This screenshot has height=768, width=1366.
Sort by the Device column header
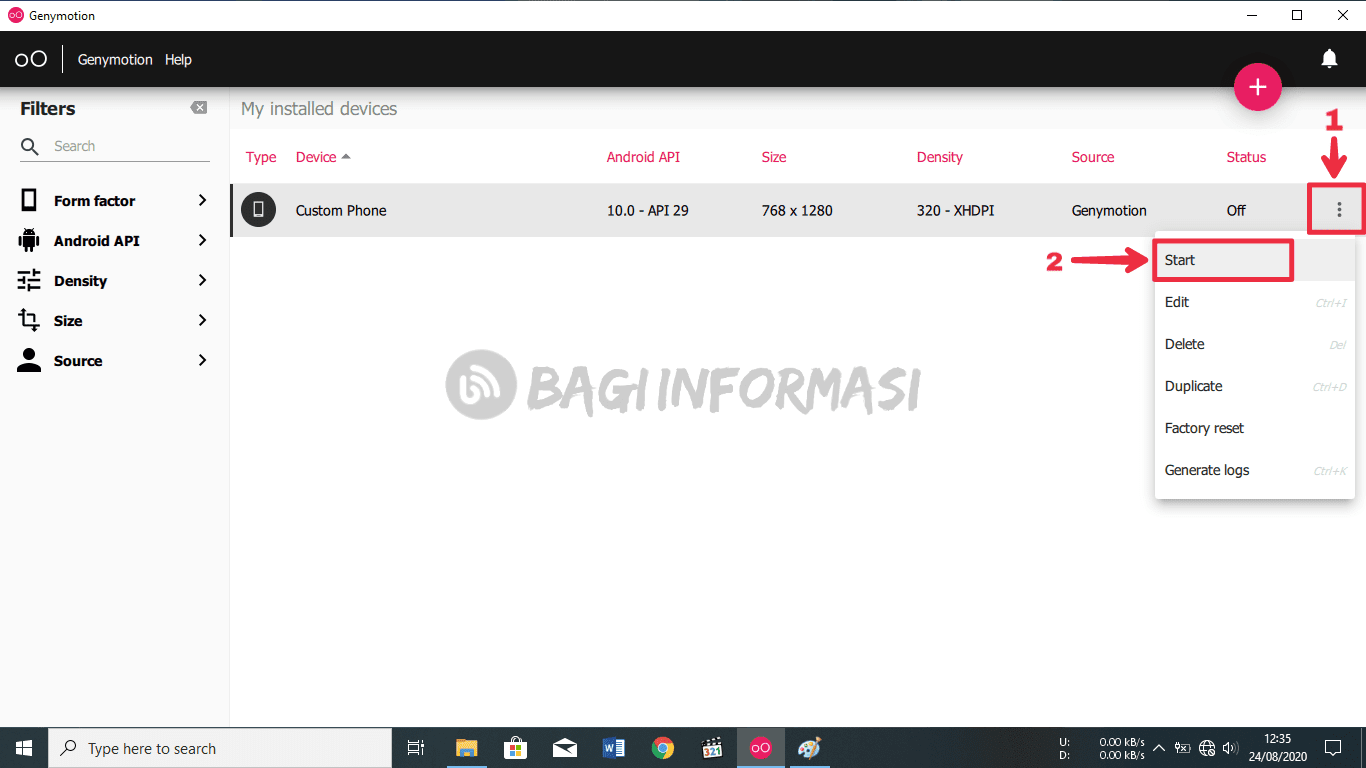(323, 157)
